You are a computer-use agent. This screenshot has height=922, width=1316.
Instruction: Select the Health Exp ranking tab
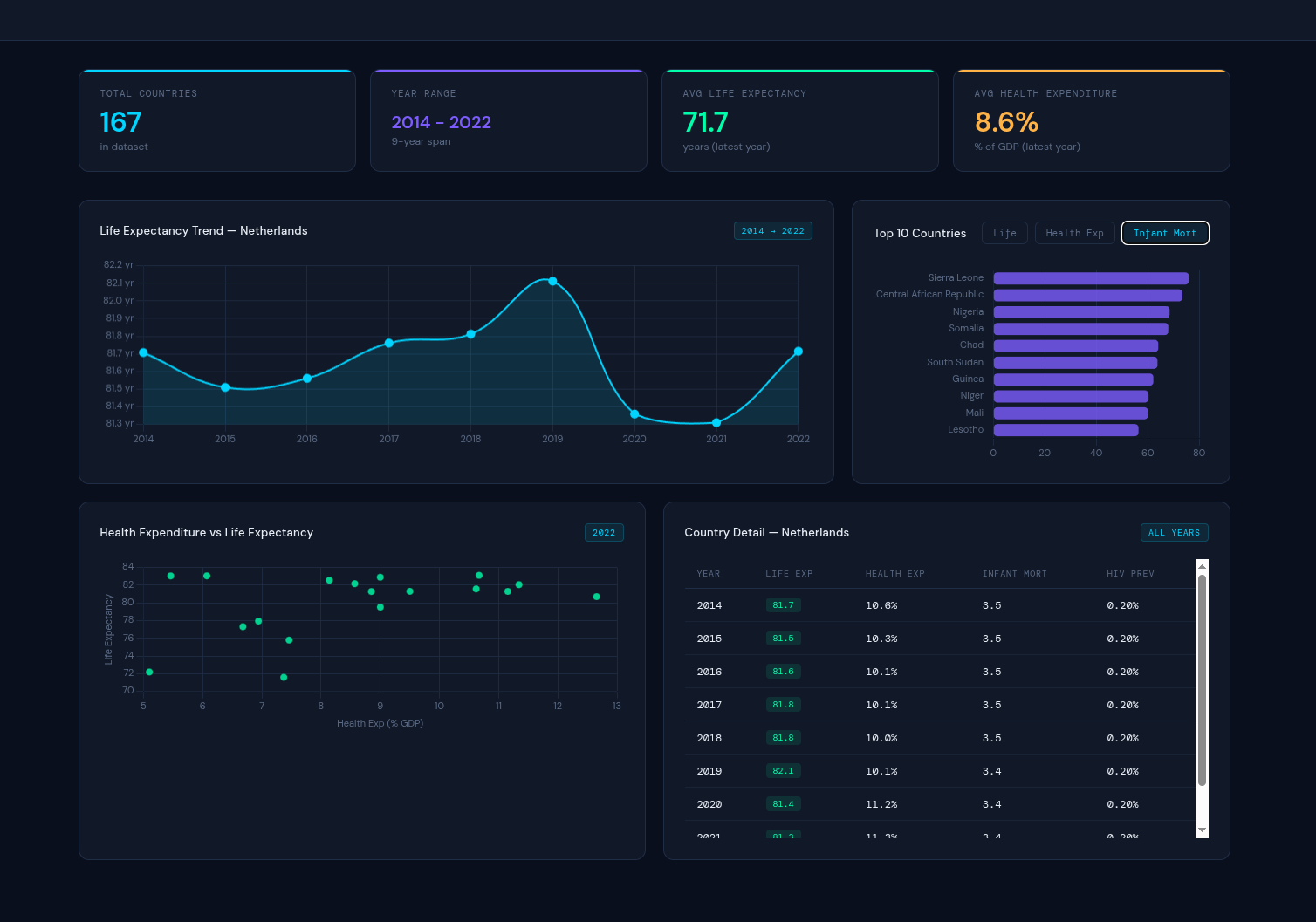[x=1074, y=232]
